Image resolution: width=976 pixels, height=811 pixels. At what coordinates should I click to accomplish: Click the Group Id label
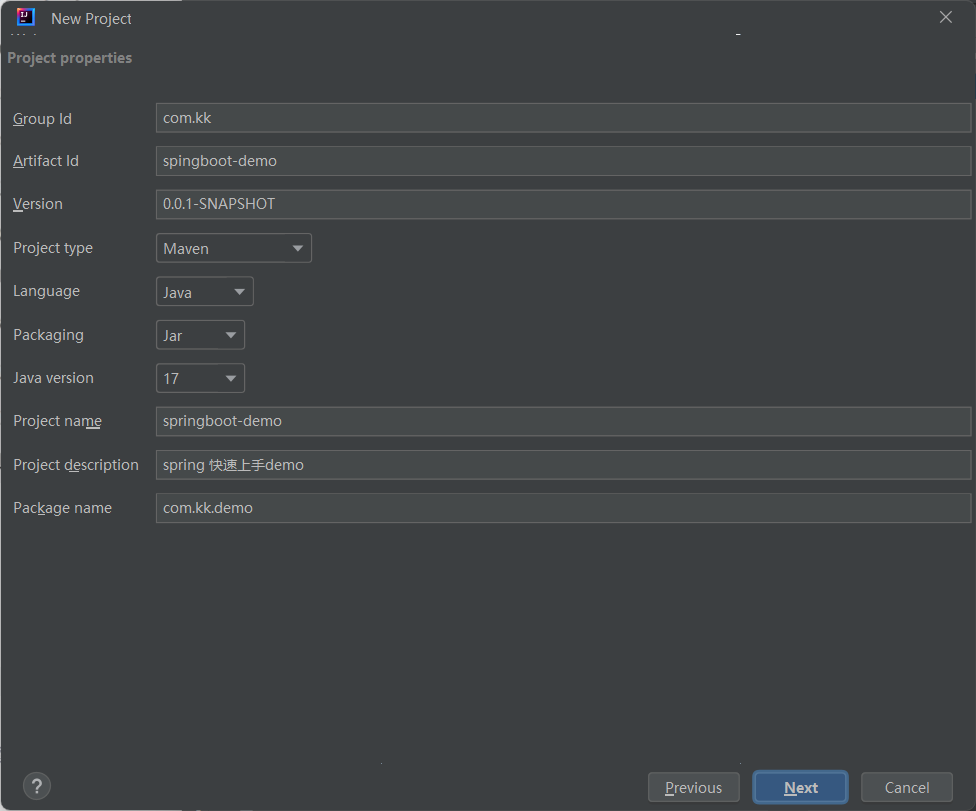point(42,118)
